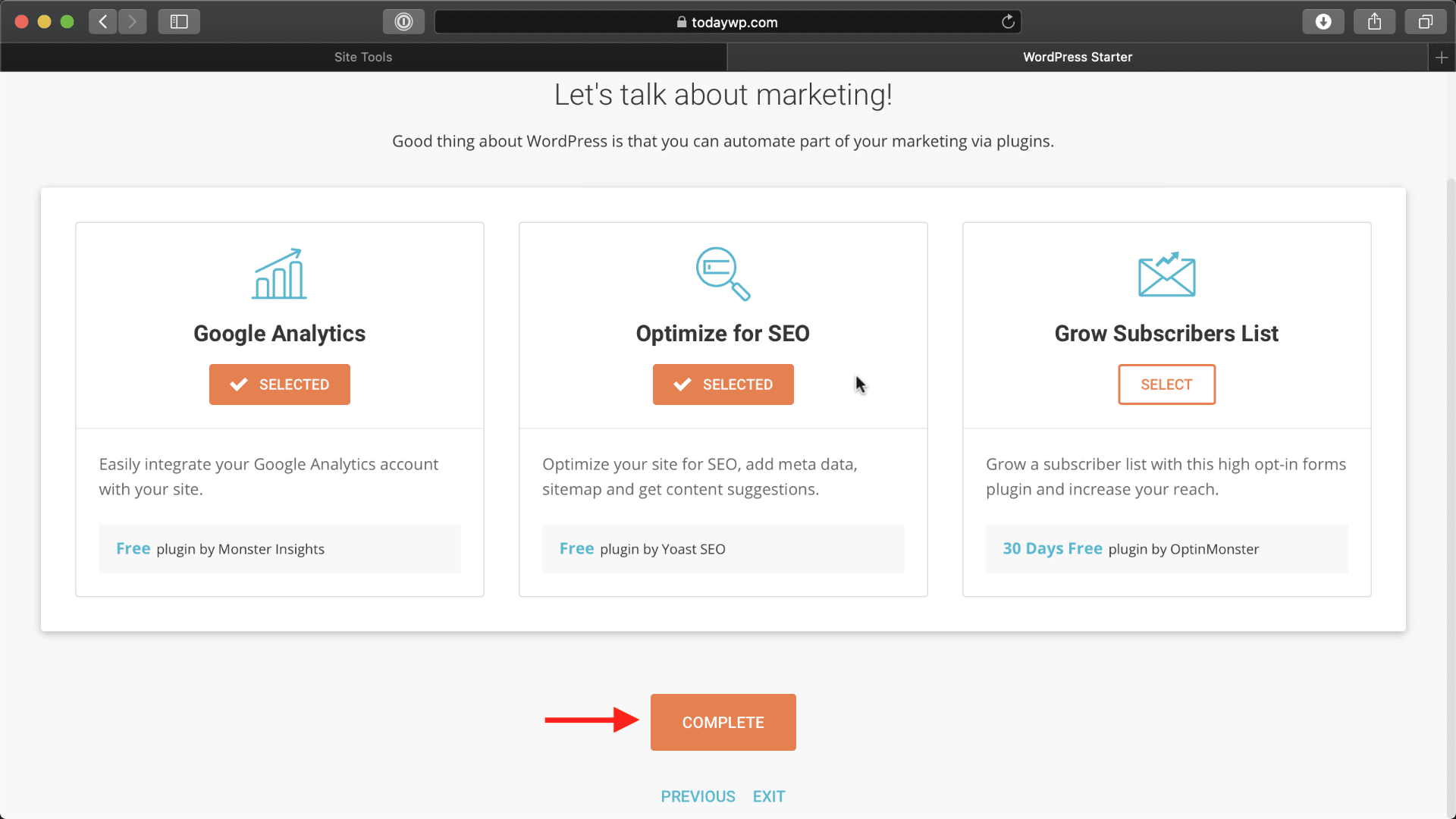Open the downloads icon in the toolbar
The width and height of the screenshot is (1456, 819).
pos(1323,22)
